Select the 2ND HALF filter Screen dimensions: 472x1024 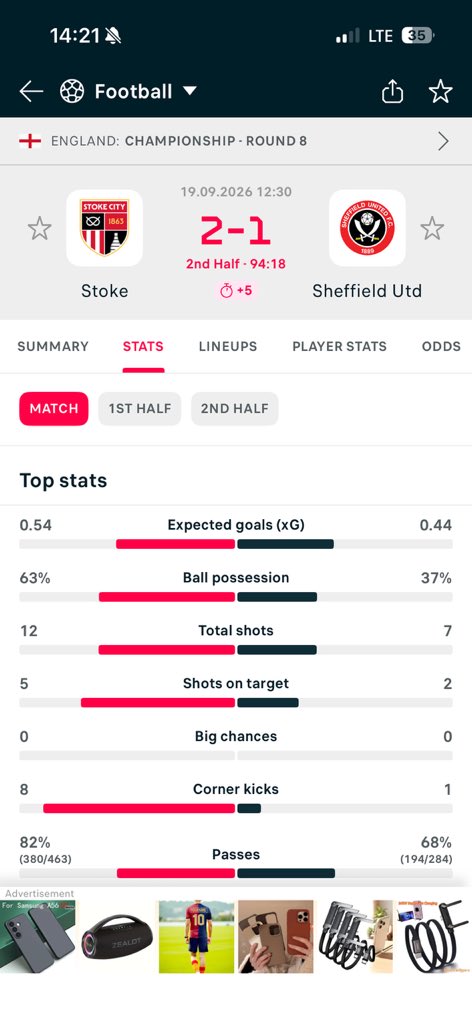click(x=234, y=409)
